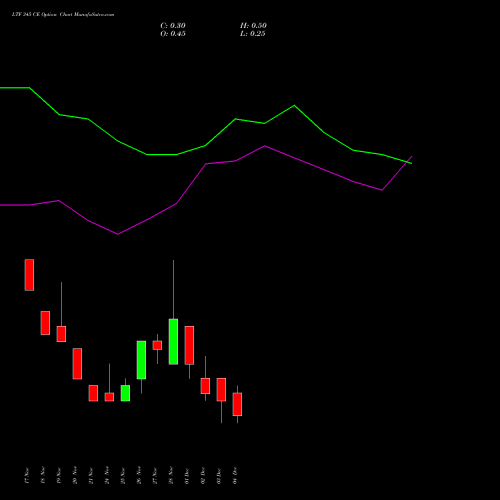Viewport: 500px width, 500px height.
Task: Select the close value 'C: 0.30'
Action: [173, 26]
